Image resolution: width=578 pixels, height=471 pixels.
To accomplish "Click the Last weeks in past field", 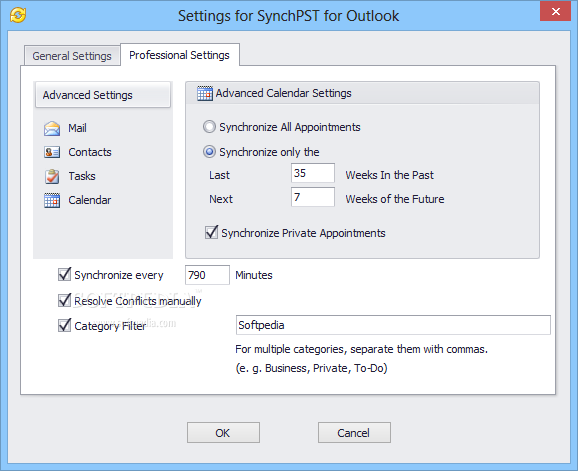I will pyautogui.click(x=313, y=173).
